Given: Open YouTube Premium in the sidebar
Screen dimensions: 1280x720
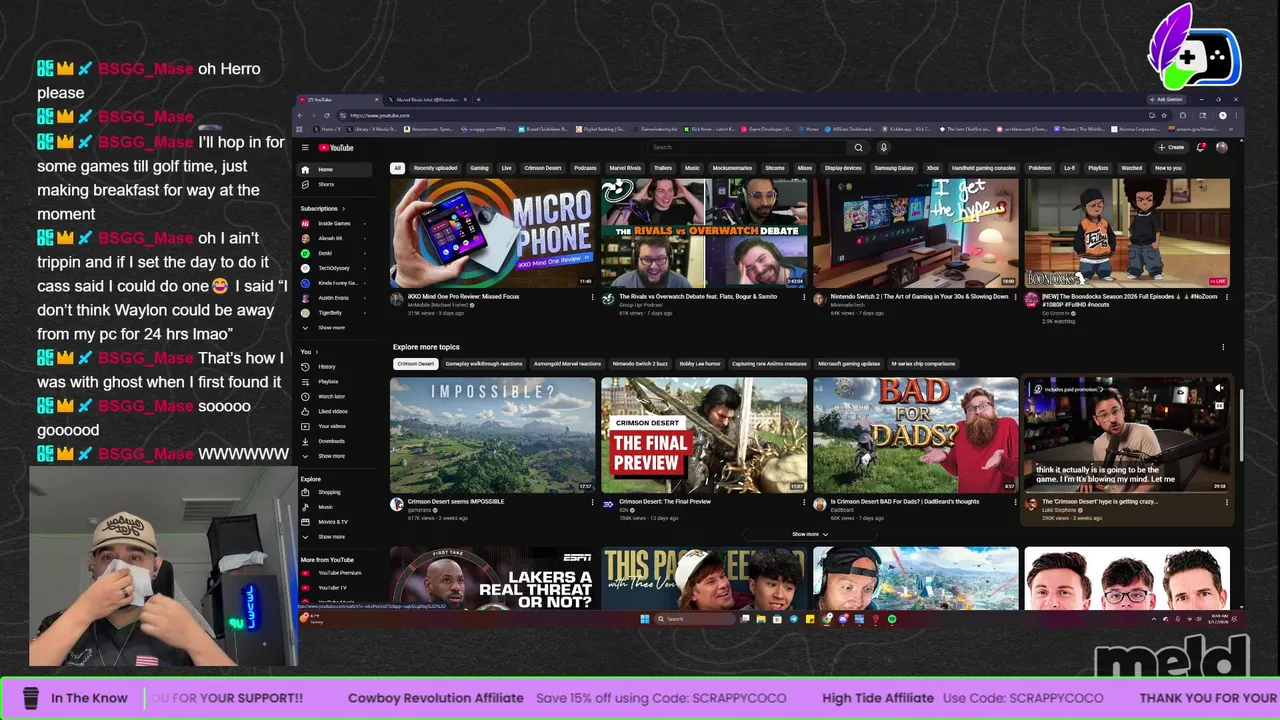Looking at the screenshot, I should pos(335,573).
